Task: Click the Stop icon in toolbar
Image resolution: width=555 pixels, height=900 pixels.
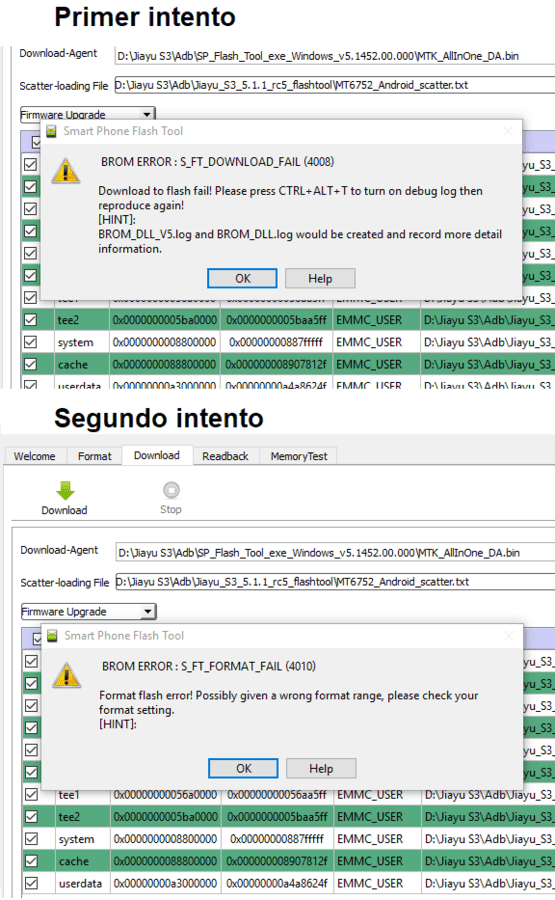Action: (x=171, y=490)
